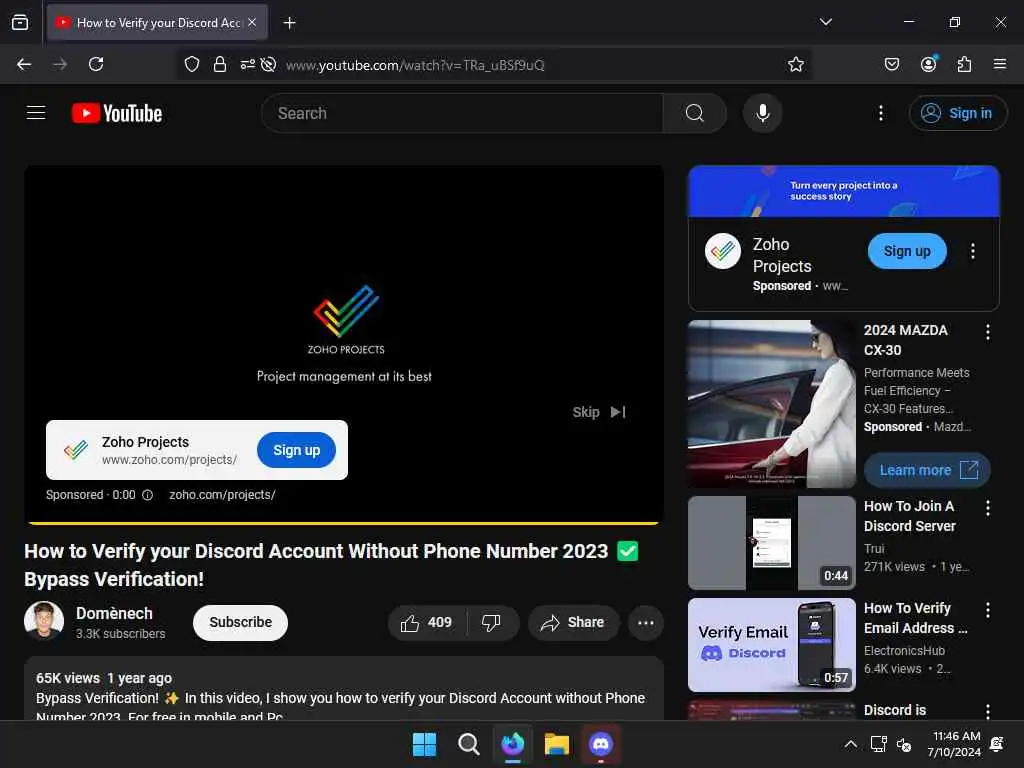Open options for Zoho Projects sidebar ad
Image resolution: width=1024 pixels, height=768 pixels.
(x=973, y=251)
